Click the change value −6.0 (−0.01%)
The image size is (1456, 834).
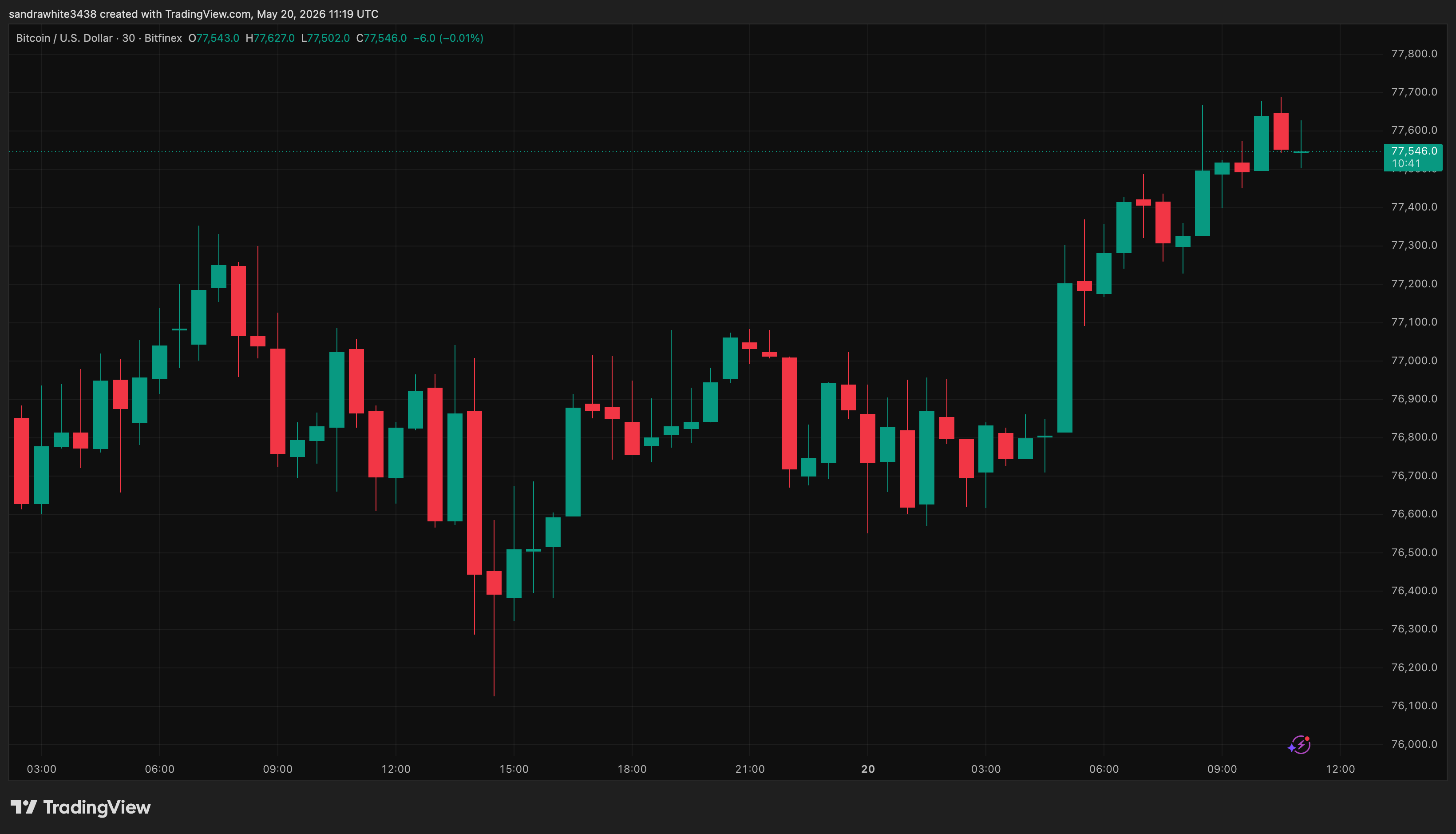point(448,38)
